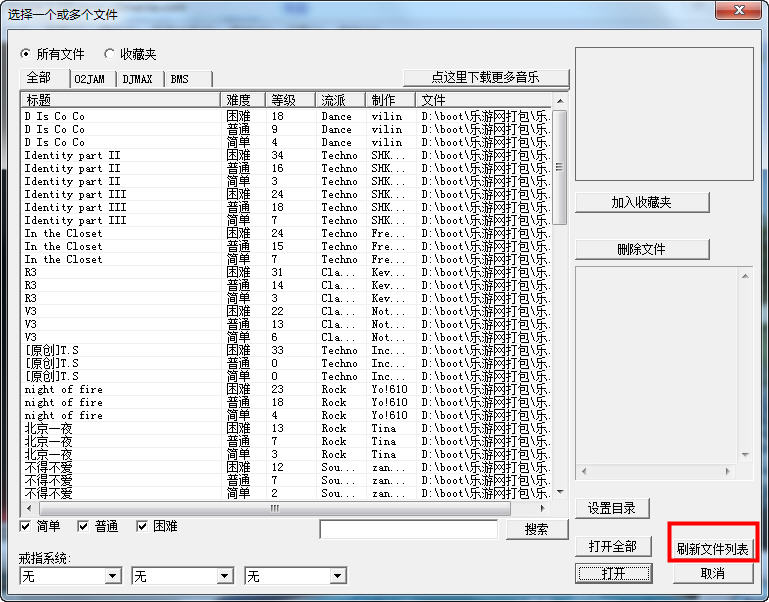
Task: Select 北京一夜 简单 level 3 row
Action: point(287,454)
